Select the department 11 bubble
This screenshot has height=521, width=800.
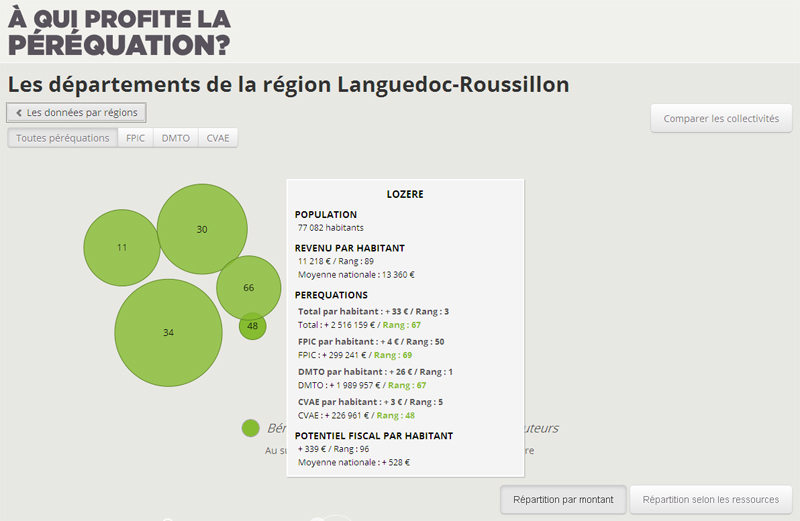[122, 247]
